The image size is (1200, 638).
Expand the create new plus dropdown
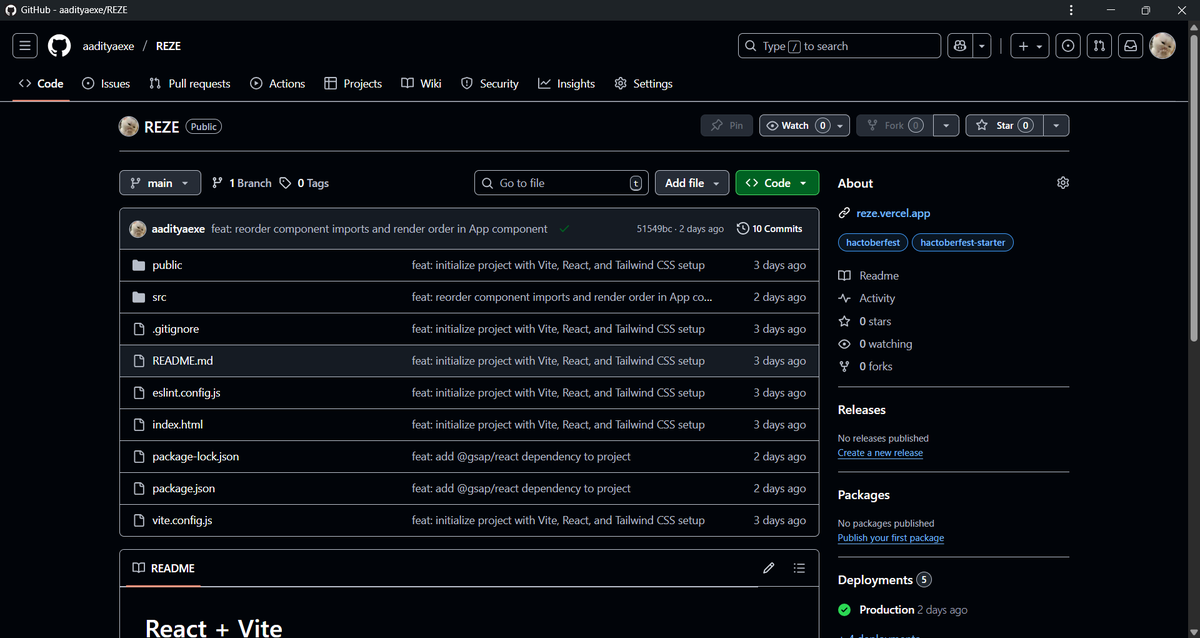tap(1030, 46)
